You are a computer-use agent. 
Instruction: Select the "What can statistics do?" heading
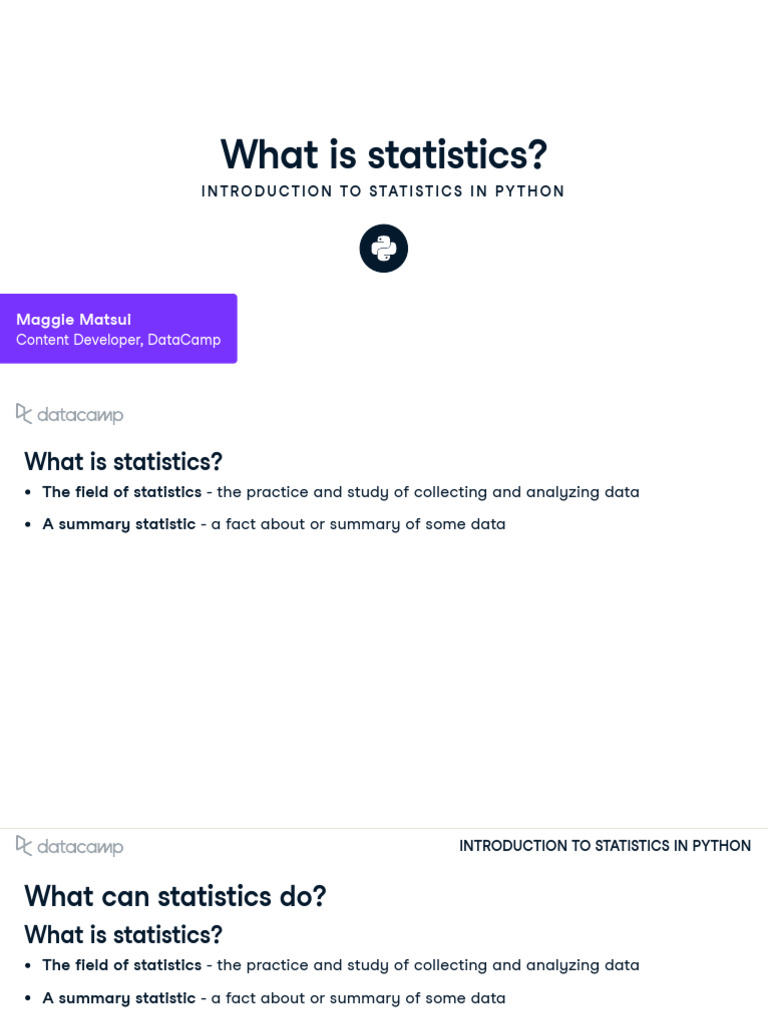pos(175,896)
